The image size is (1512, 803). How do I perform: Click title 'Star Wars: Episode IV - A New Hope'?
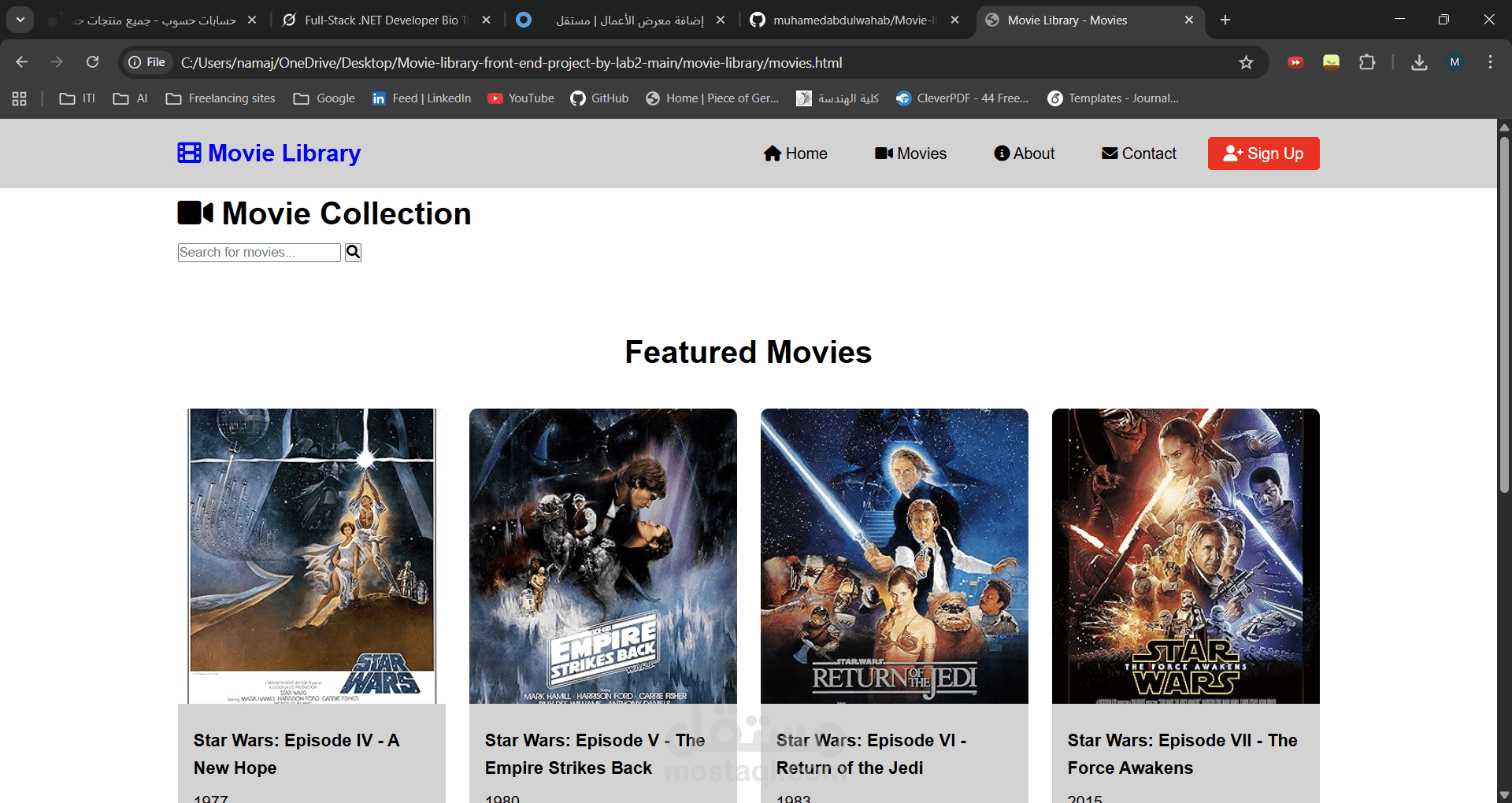[297, 753]
